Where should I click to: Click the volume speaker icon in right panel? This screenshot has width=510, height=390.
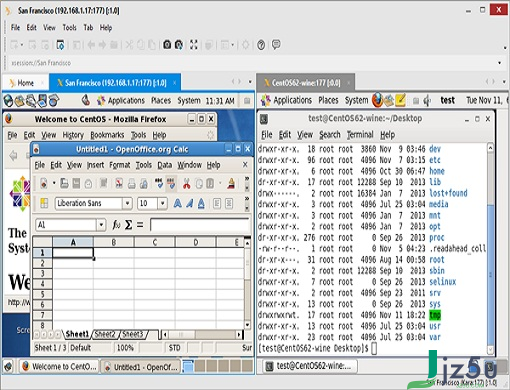point(427,100)
